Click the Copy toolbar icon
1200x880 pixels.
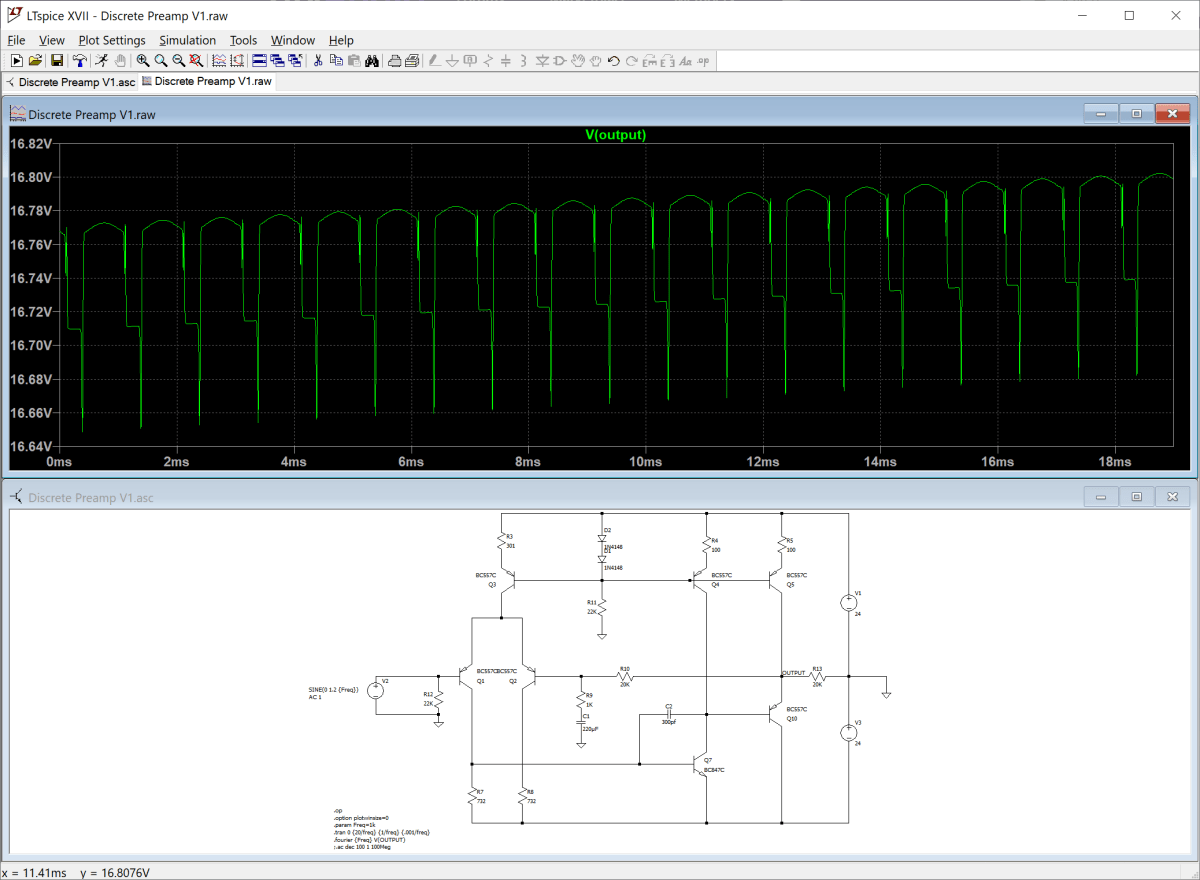tap(337, 61)
